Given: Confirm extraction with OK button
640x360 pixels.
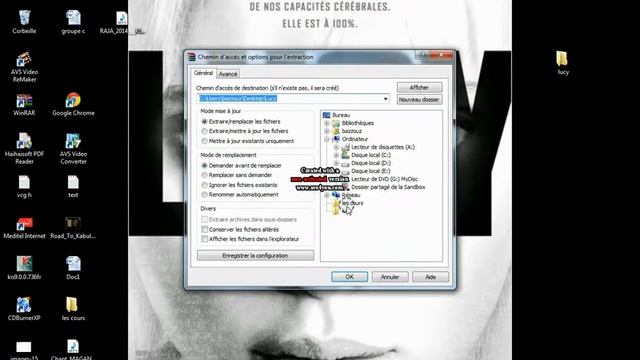Looking at the screenshot, I should pos(349,277).
